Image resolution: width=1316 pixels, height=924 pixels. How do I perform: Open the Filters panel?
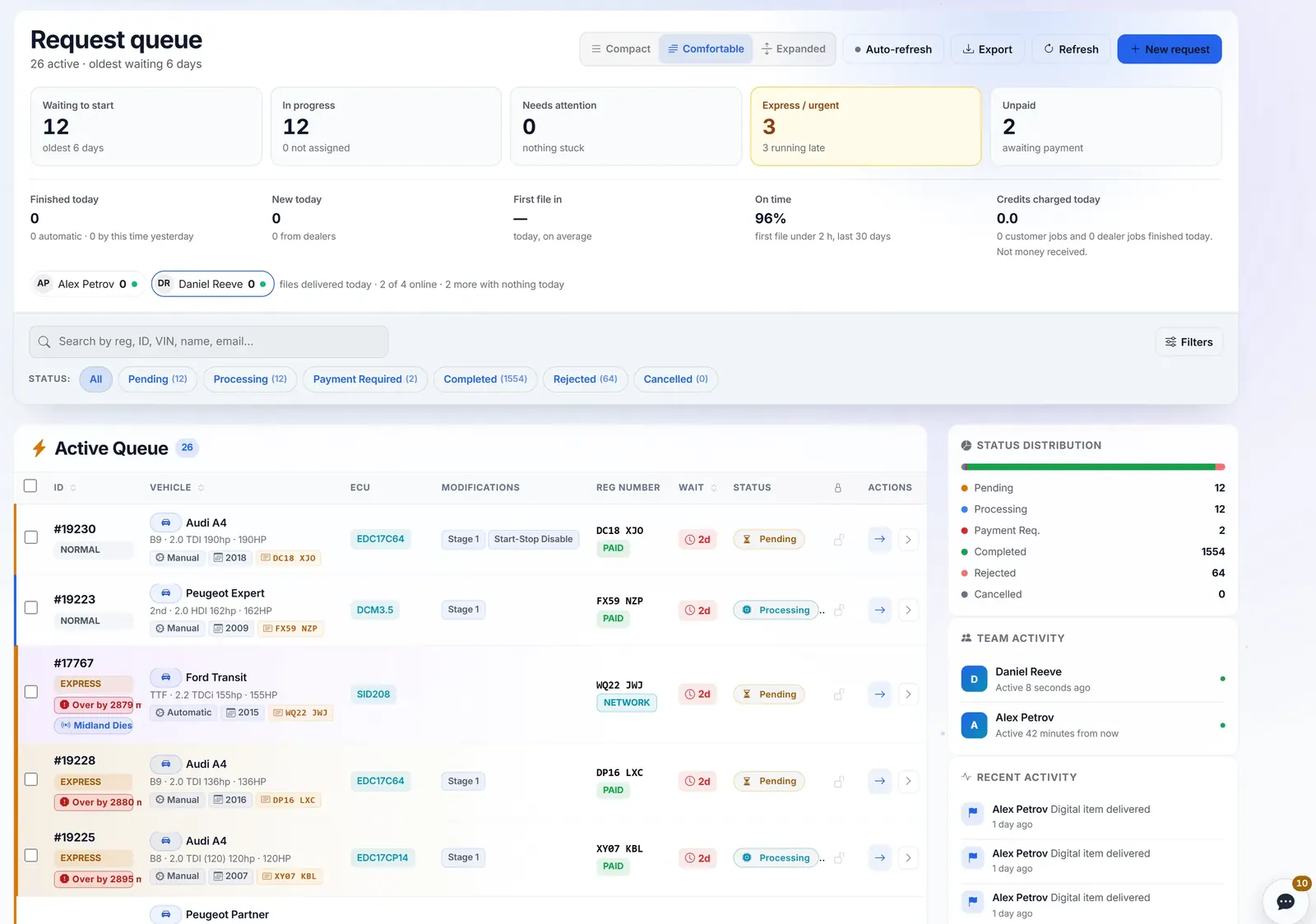point(1189,342)
